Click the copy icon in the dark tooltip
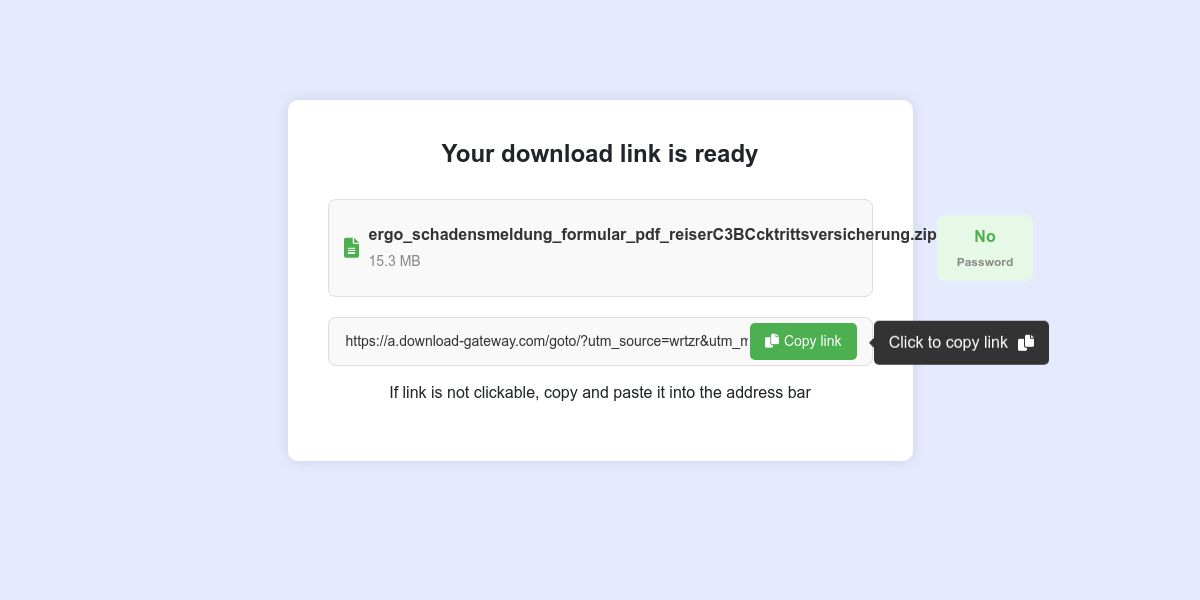The width and height of the screenshot is (1200, 600). pos(1026,343)
